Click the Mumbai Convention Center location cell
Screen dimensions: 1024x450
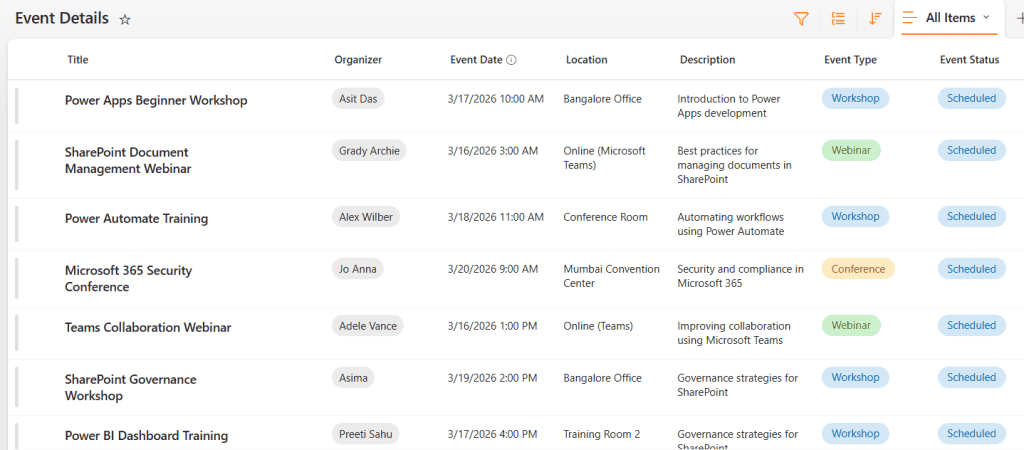(611, 276)
